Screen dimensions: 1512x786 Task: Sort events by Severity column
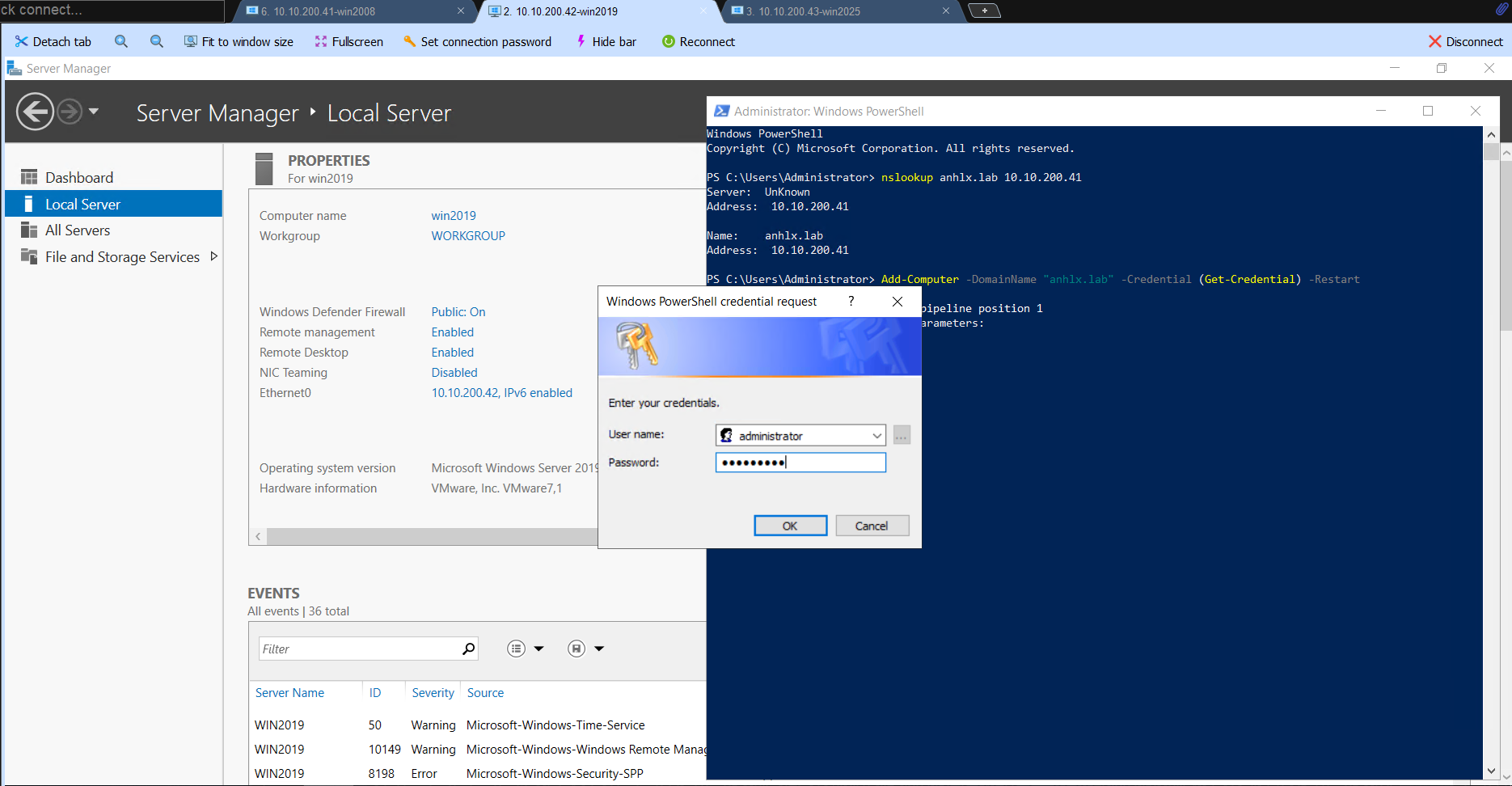[433, 693]
